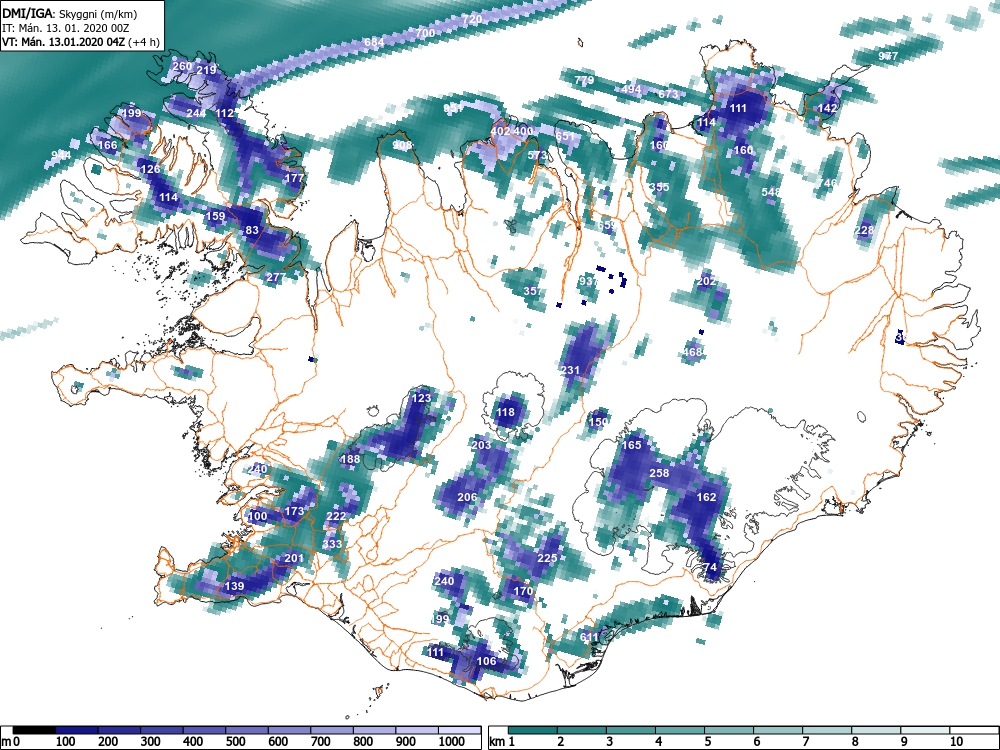Click the legend label '1000' on the metre scale

[452, 742]
